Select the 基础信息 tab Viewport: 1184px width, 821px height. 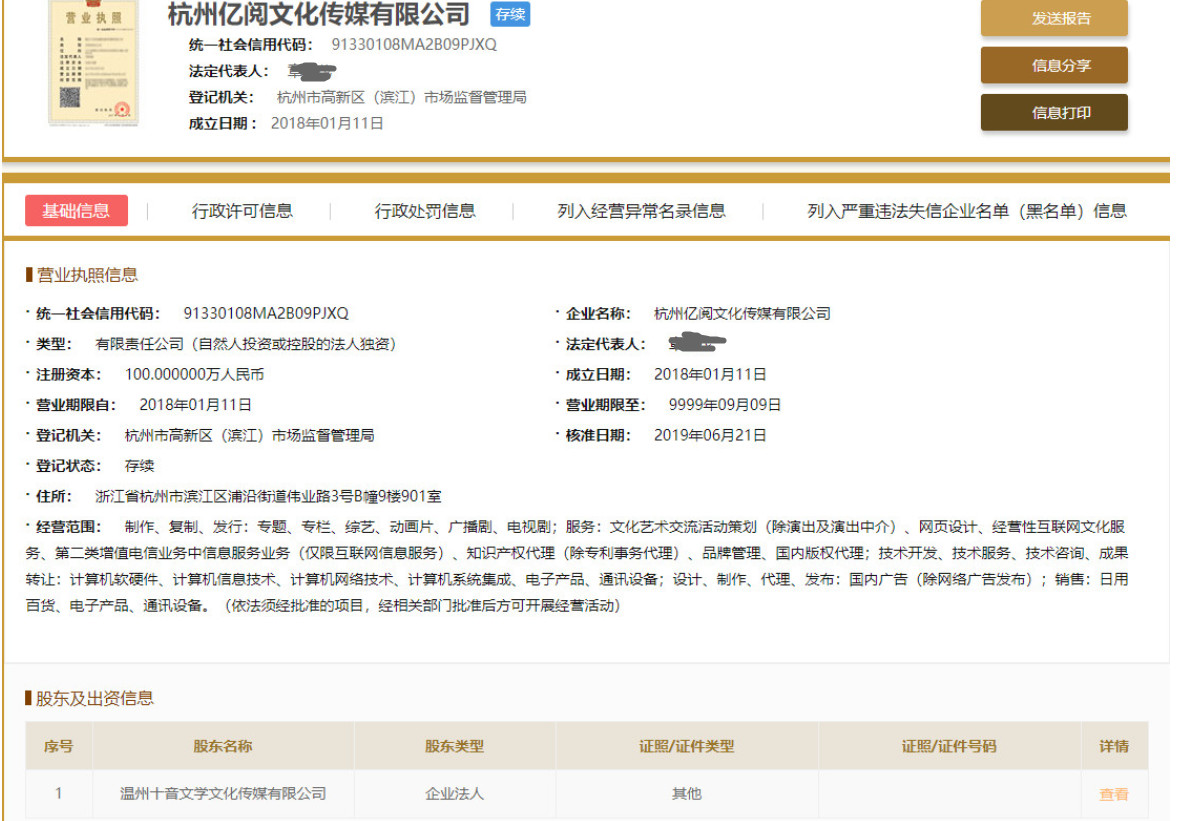coord(76,211)
